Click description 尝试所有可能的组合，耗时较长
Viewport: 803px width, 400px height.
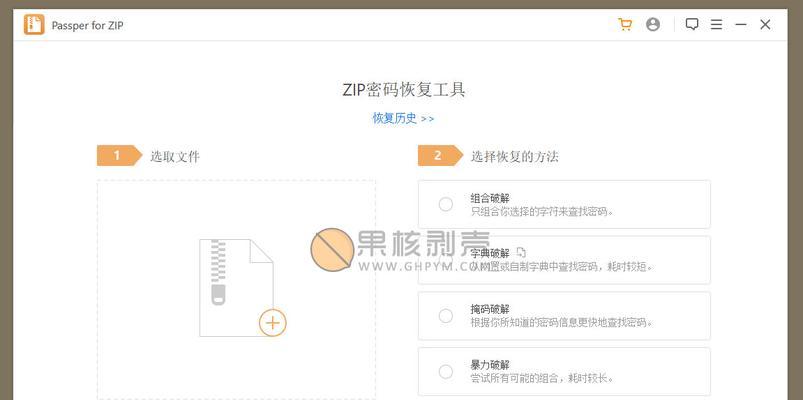pyautogui.click(x=542, y=378)
